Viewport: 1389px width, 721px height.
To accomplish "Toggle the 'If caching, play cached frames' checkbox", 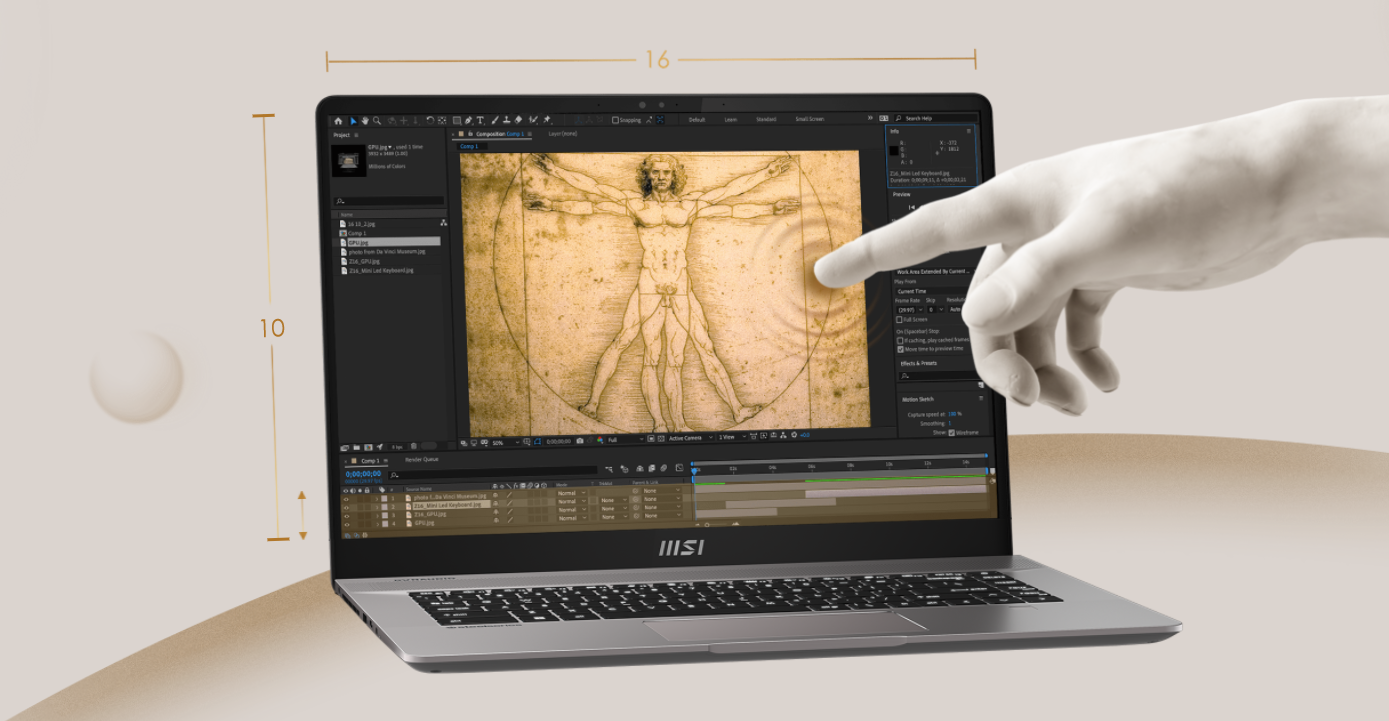I will click(x=900, y=341).
